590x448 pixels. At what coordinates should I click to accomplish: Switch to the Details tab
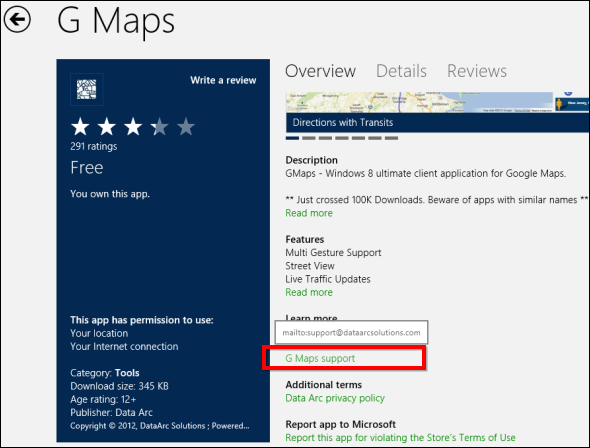coord(401,71)
